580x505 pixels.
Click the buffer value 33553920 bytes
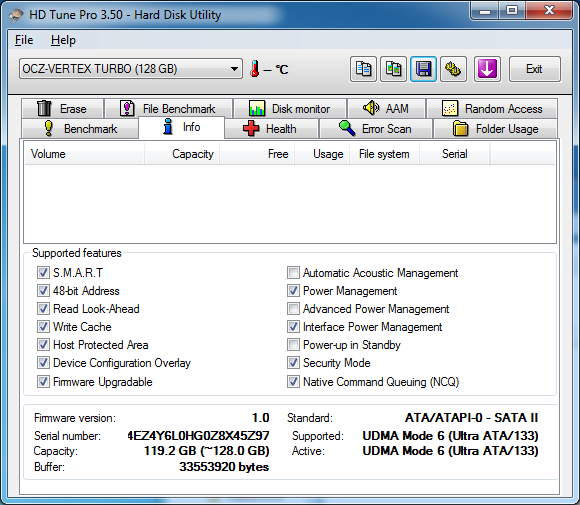pyautogui.click(x=224, y=467)
